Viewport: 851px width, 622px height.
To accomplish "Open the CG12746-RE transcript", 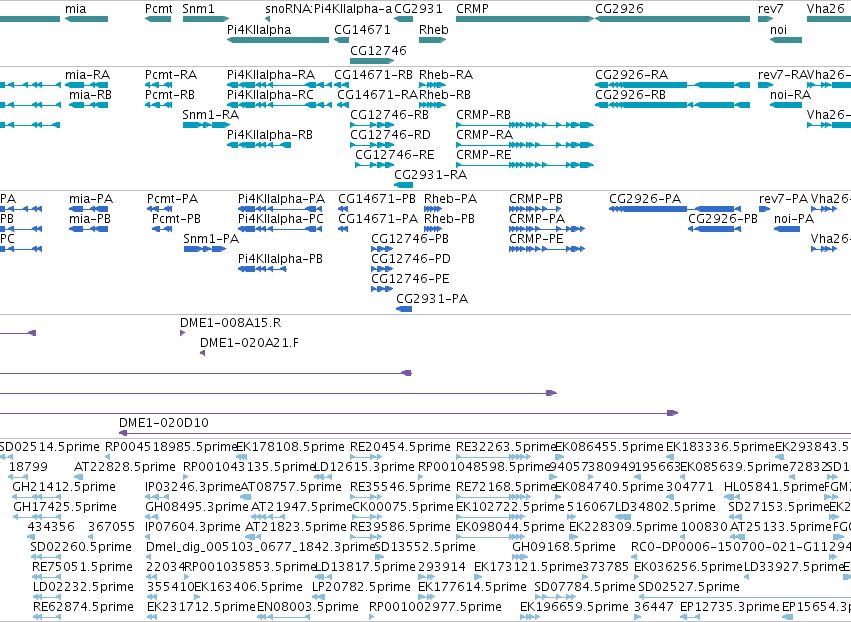I will pos(374,165).
